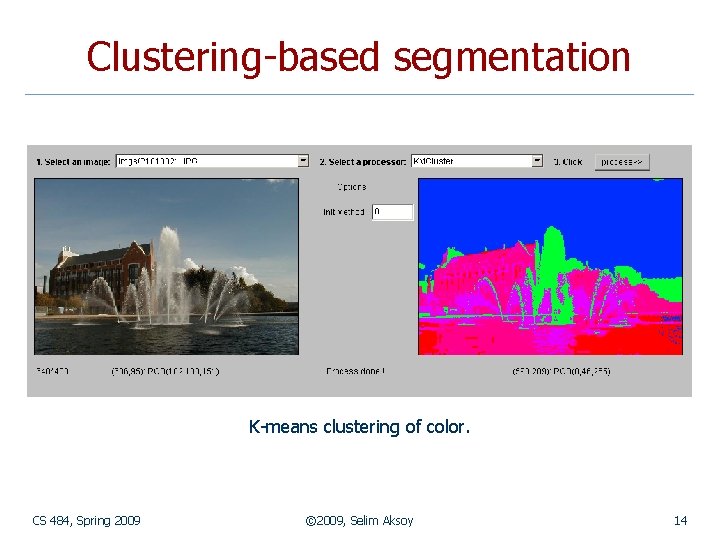Viewport: 720px width, 540px height.
Task: Click the 'Process done!' status message
Action: click(x=355, y=371)
